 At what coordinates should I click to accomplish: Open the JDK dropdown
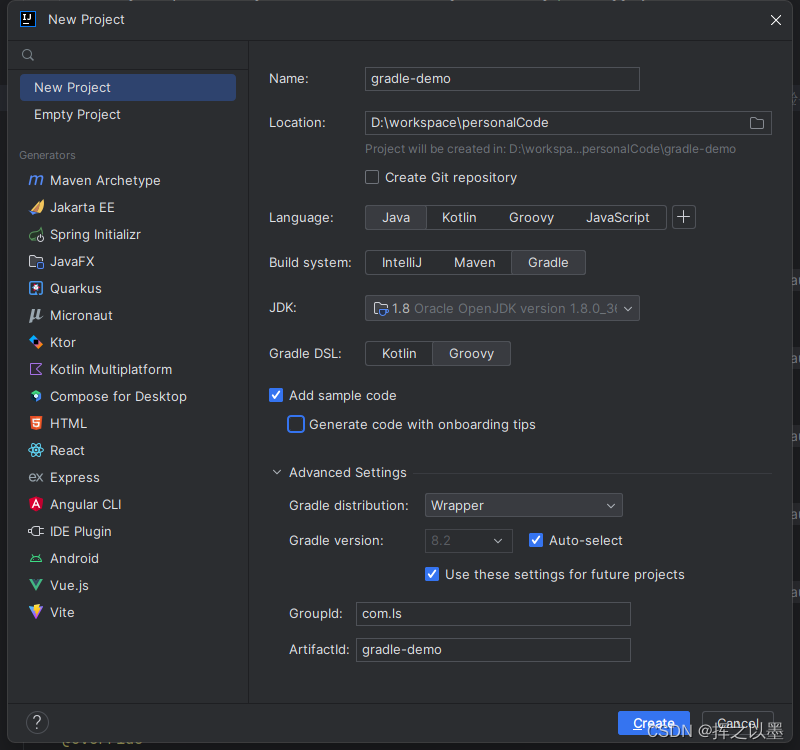(x=502, y=308)
